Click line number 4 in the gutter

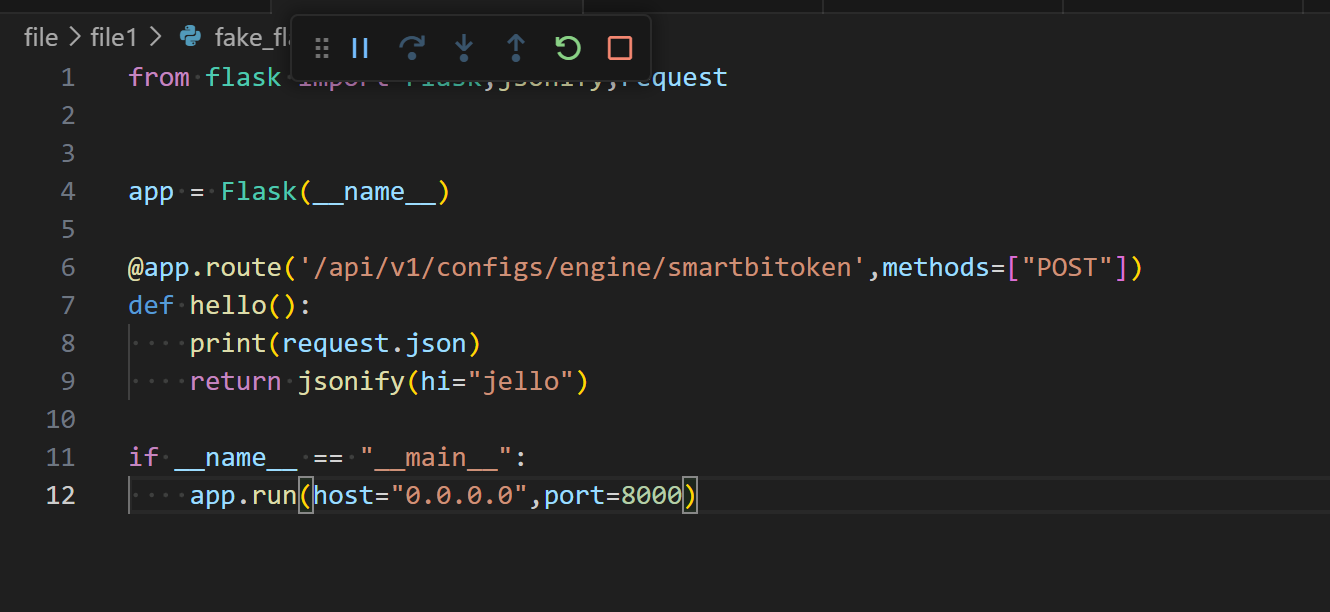(67, 191)
